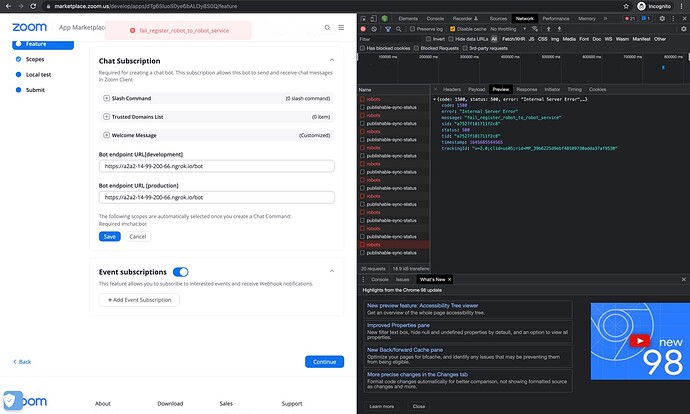Open drawer kebab menu beside Console tab
The width and height of the screenshot is (690, 414).
click(363, 279)
